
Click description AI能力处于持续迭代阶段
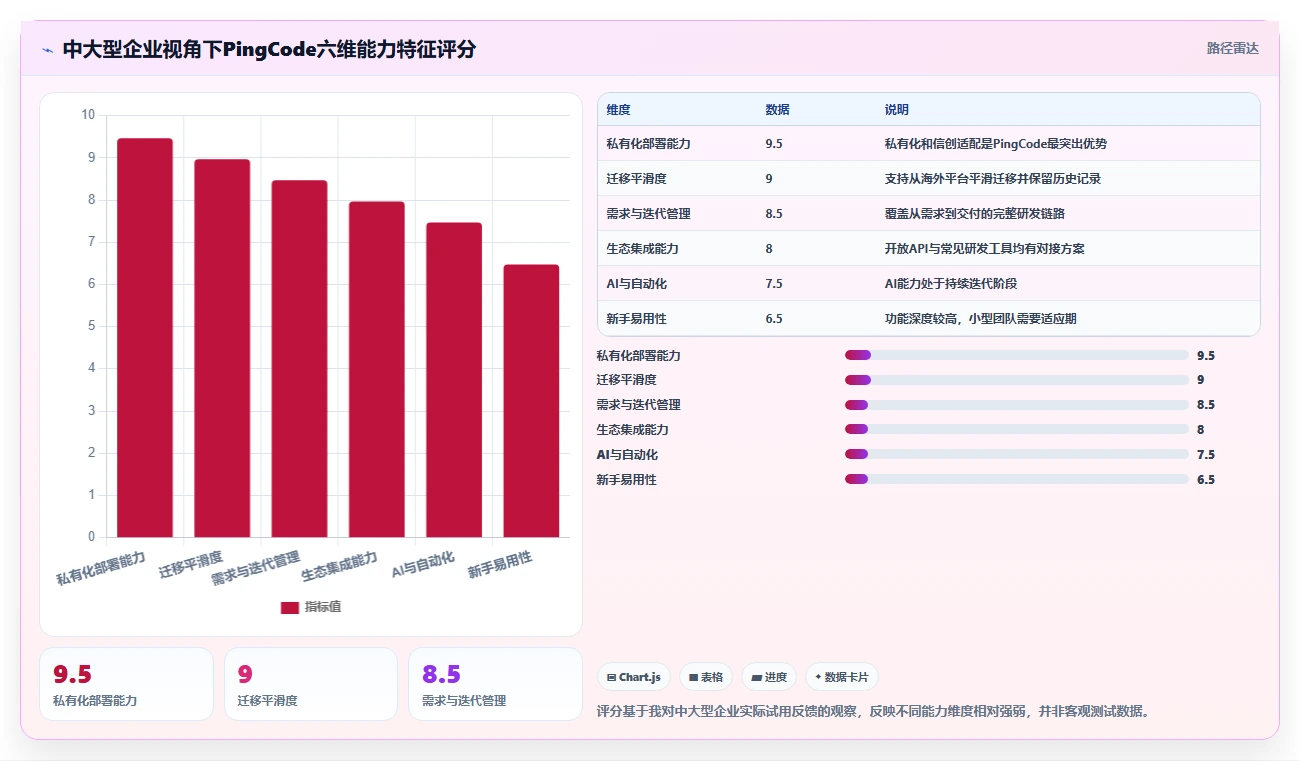951,284
